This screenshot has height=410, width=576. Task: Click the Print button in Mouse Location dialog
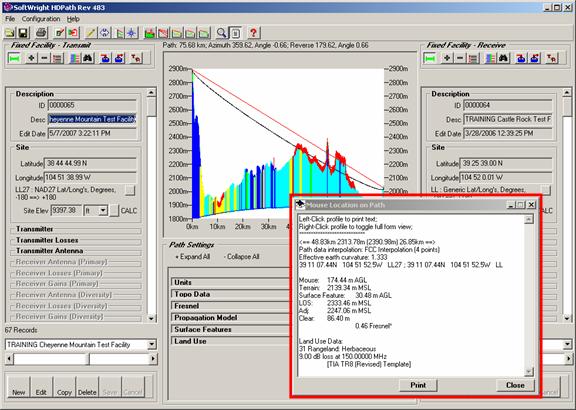pyautogui.click(x=418, y=385)
